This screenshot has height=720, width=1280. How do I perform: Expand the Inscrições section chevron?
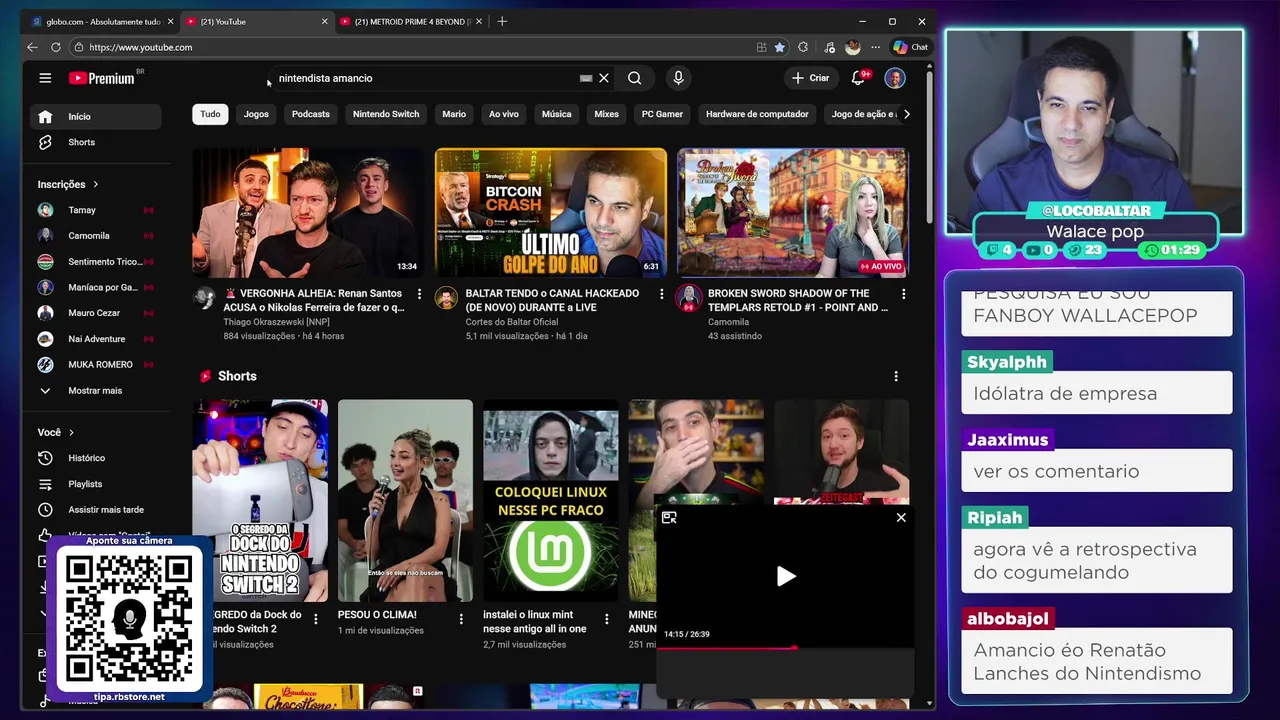[96, 184]
